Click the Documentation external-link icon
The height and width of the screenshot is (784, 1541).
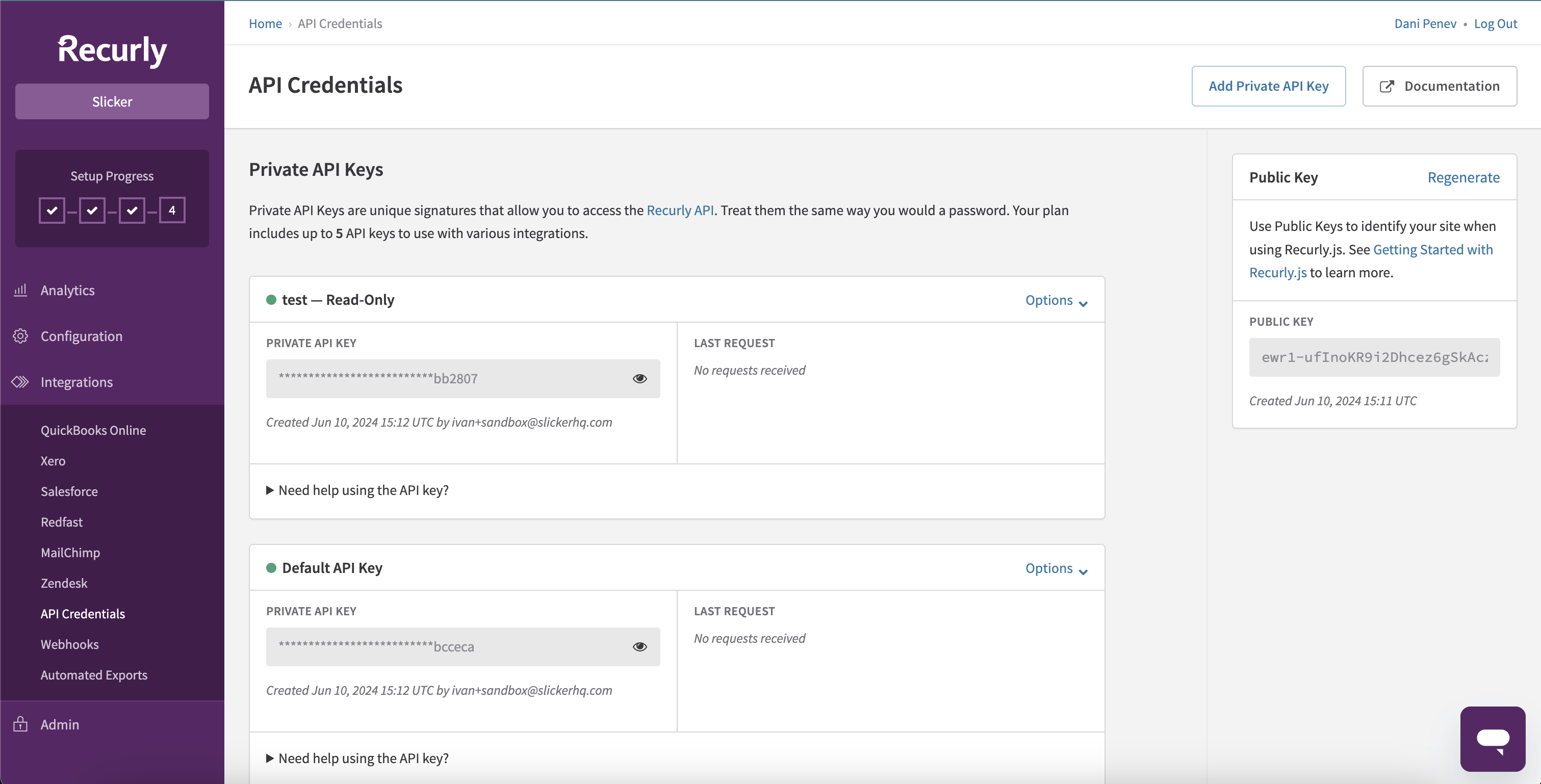click(x=1388, y=86)
